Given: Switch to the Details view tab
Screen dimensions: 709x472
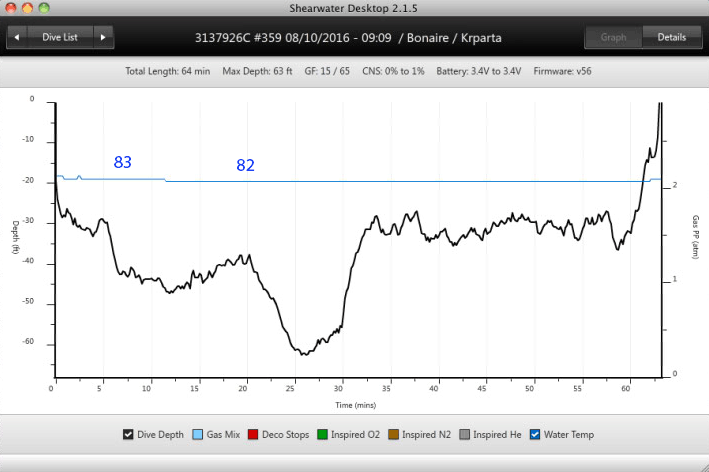Looking at the screenshot, I should (x=671, y=38).
